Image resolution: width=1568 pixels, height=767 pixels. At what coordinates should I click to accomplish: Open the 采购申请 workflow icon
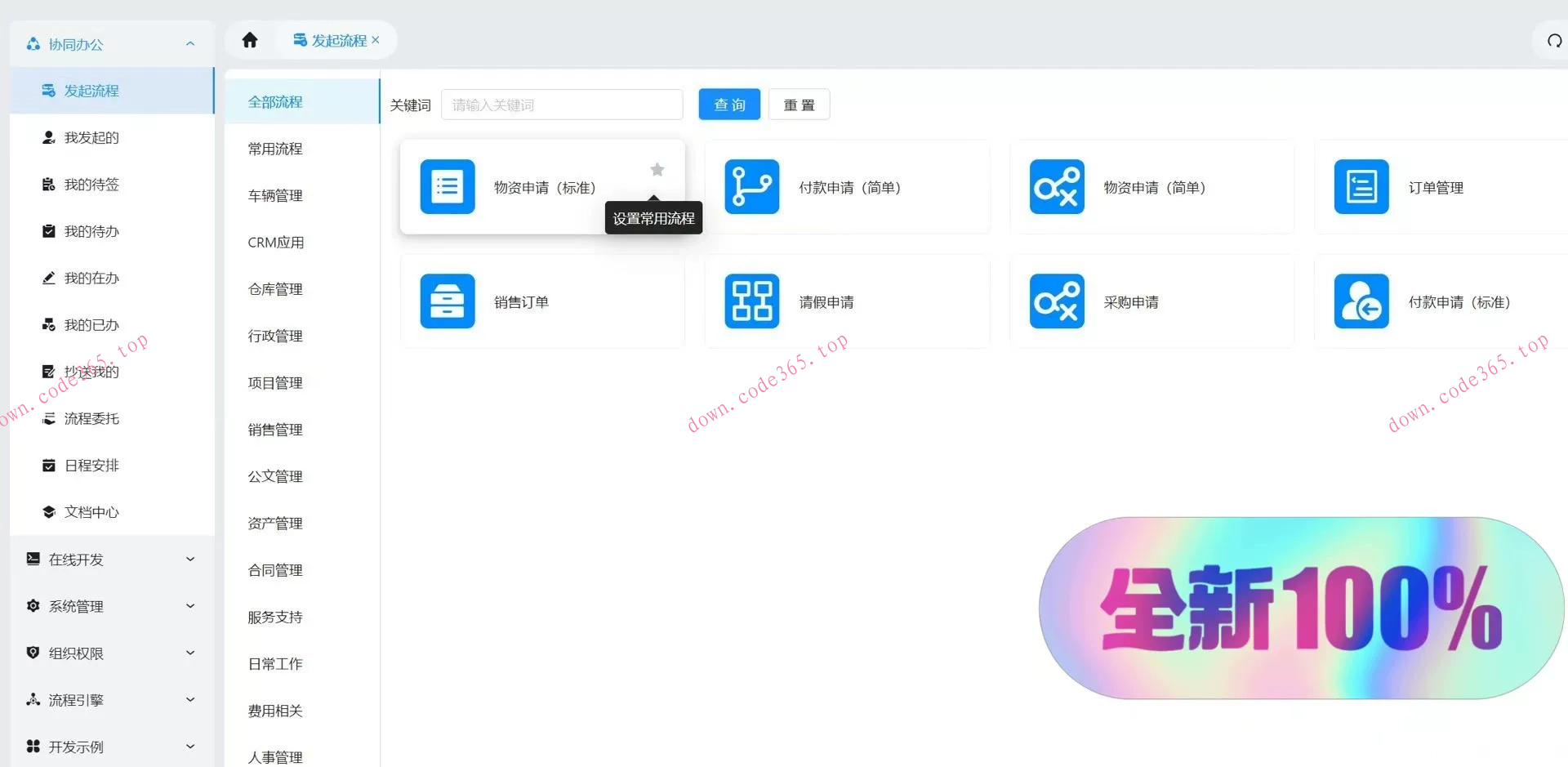click(1057, 301)
